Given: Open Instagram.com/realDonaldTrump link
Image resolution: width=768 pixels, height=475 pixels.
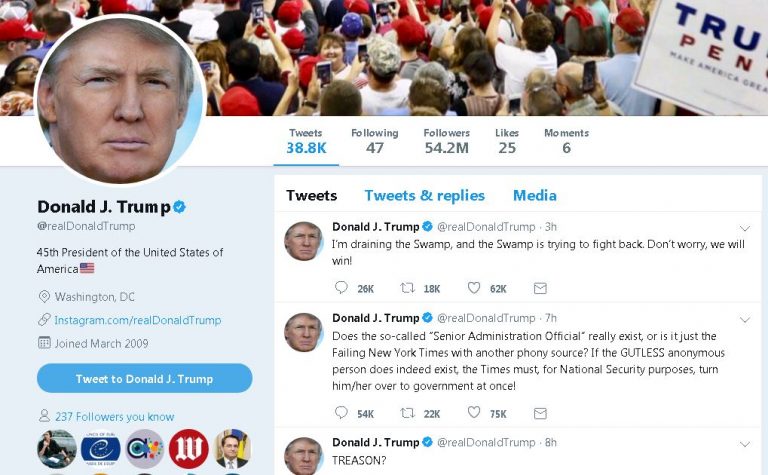Looking at the screenshot, I should click(138, 320).
